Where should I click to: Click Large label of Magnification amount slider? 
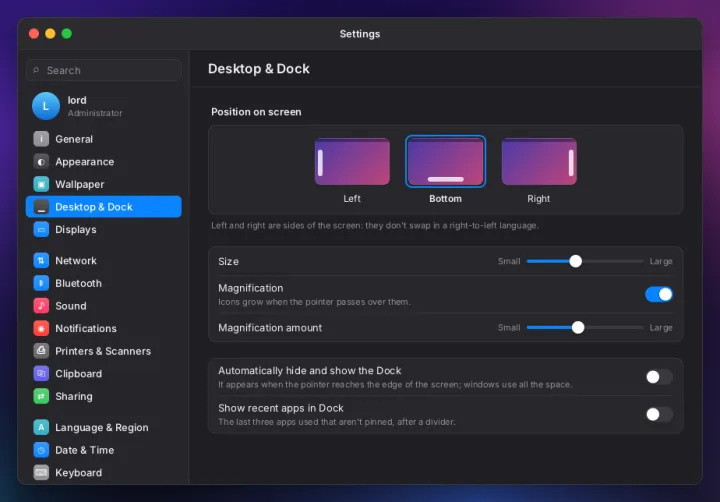tap(661, 327)
